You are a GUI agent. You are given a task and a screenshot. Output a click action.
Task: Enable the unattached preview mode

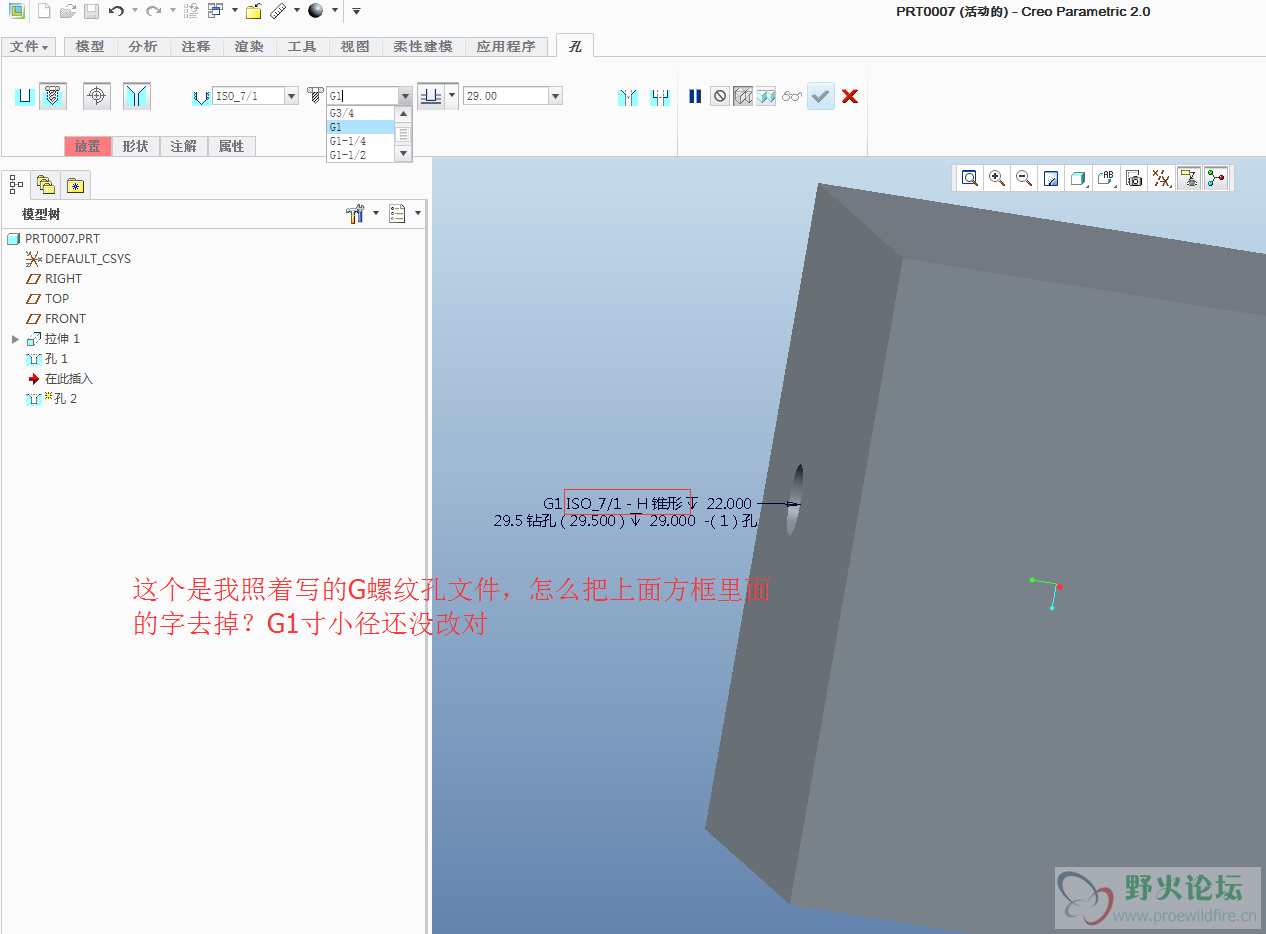pos(743,96)
